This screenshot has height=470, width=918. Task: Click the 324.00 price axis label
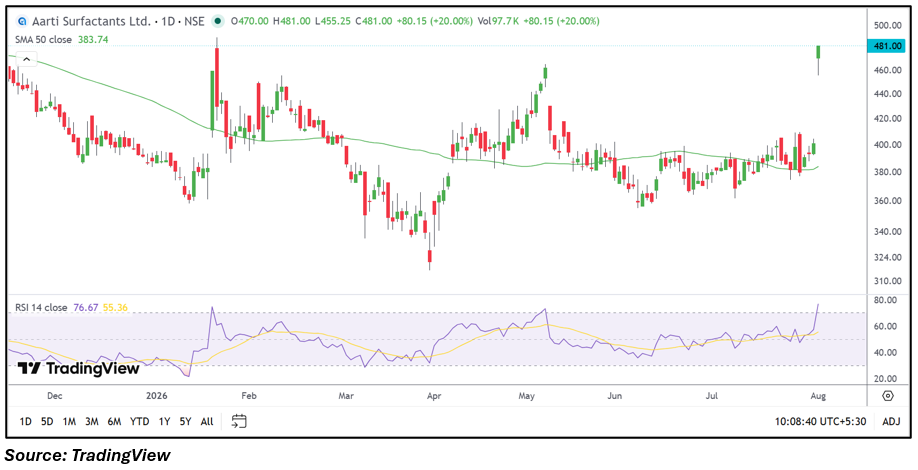(x=886, y=258)
